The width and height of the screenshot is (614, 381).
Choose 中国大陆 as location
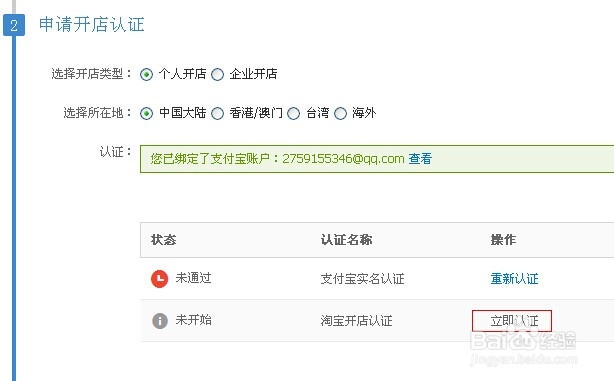[x=146, y=114]
